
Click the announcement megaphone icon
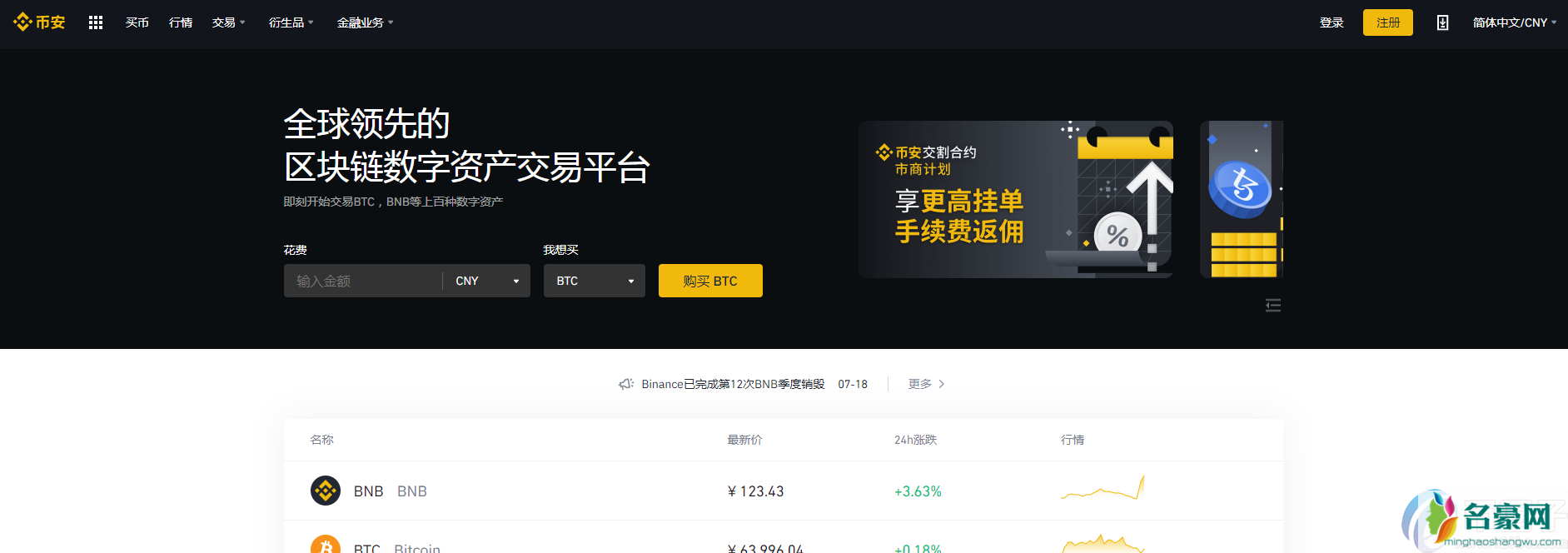pyautogui.click(x=626, y=384)
